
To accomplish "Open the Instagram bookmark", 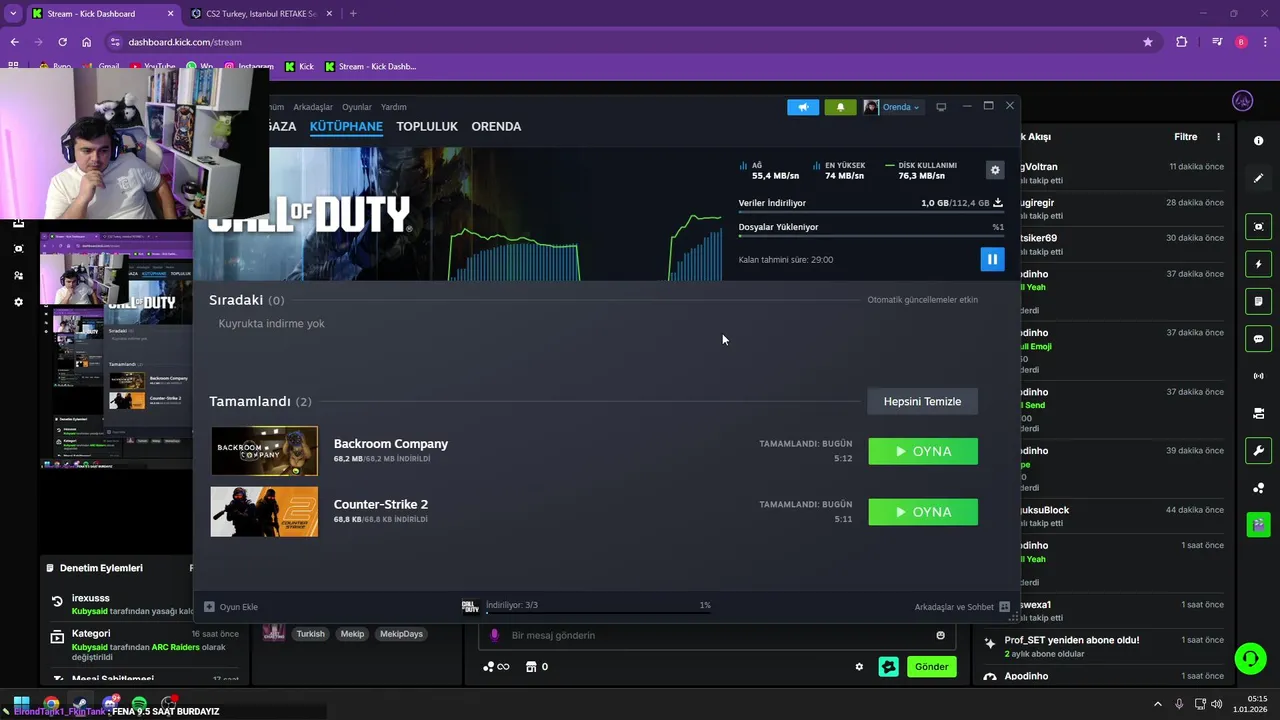I will [x=250, y=67].
